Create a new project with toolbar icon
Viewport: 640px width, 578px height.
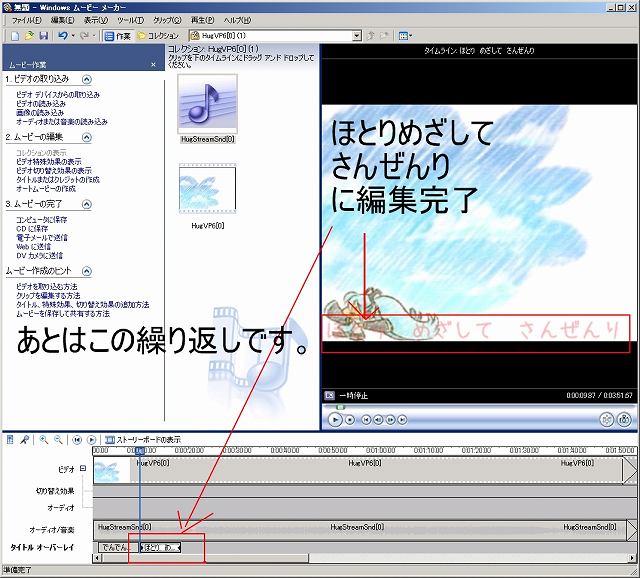point(15,36)
